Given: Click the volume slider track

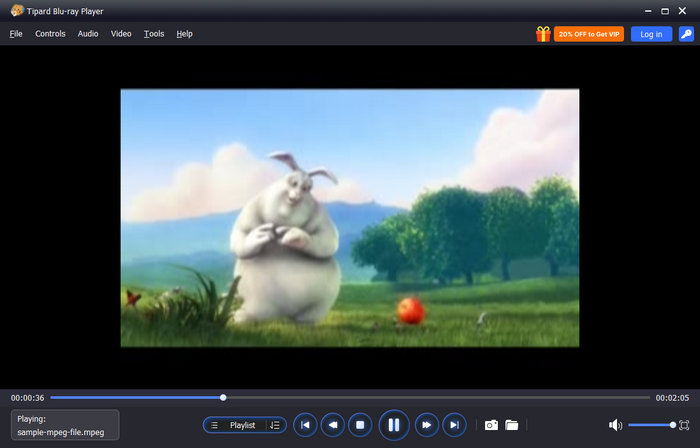Looking at the screenshot, I should 650,425.
